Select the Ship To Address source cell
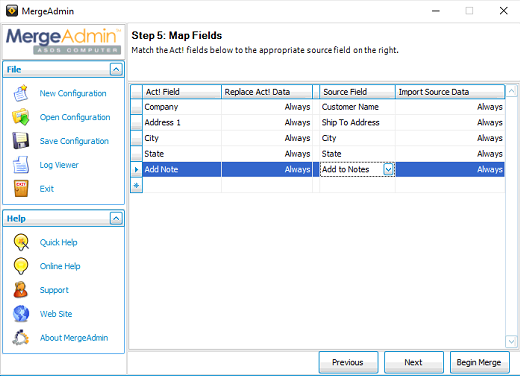Image resolution: width=520 pixels, height=376 pixels. [357, 122]
